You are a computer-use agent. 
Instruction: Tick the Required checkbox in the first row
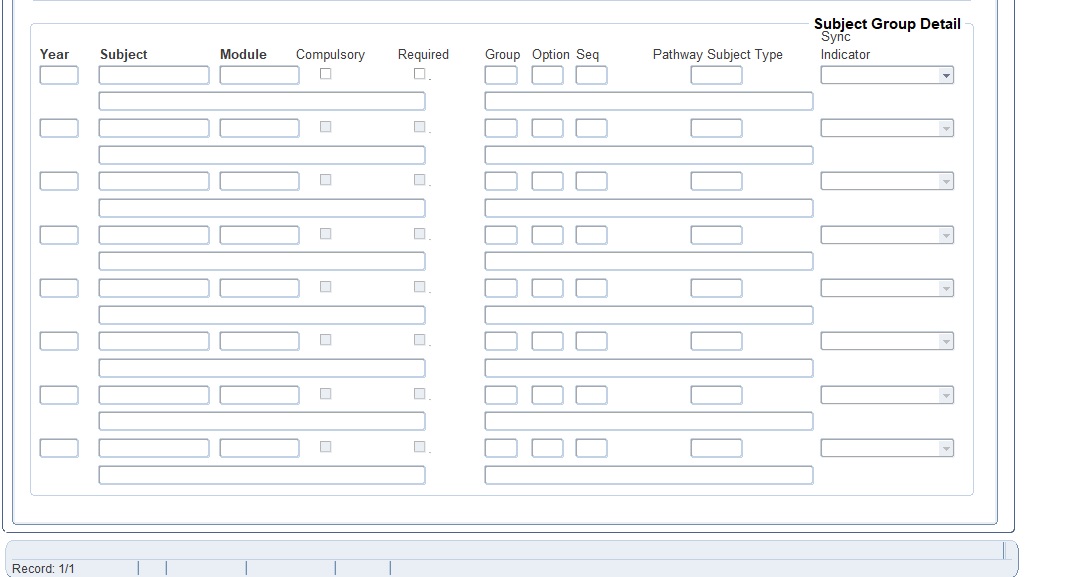(419, 74)
